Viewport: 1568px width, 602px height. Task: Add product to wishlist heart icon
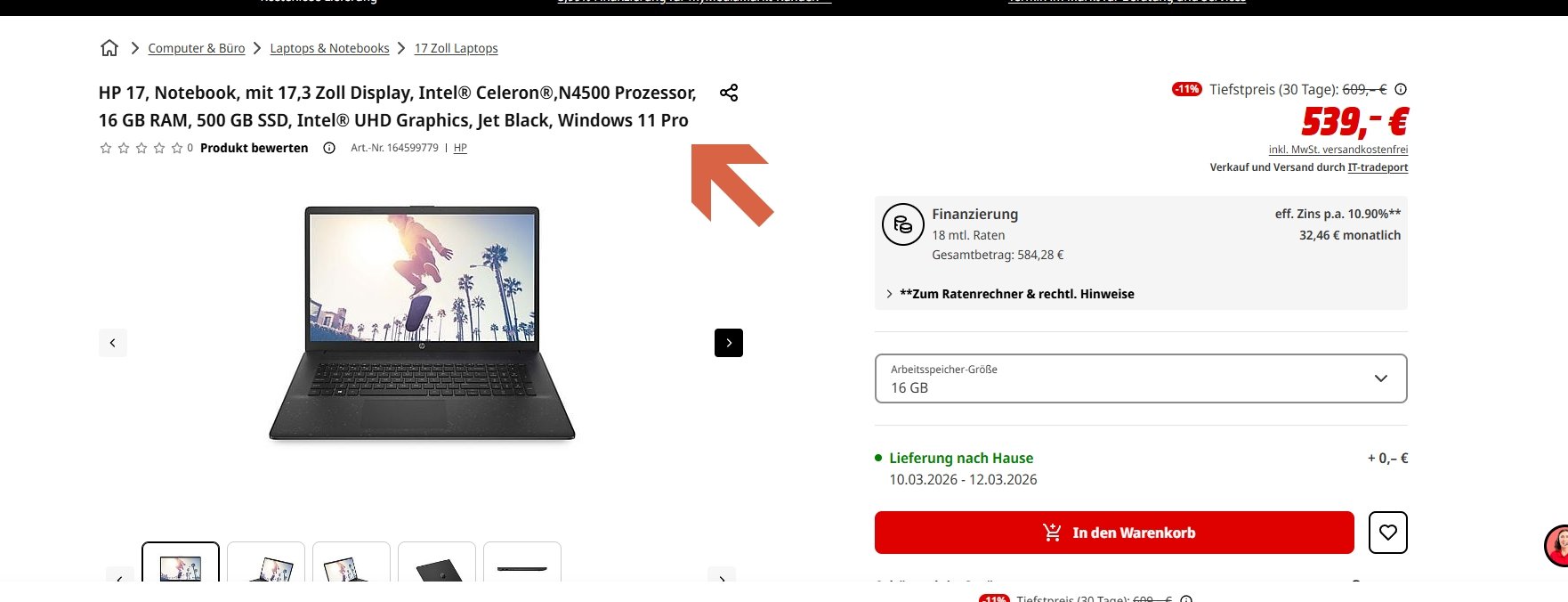[1388, 533]
